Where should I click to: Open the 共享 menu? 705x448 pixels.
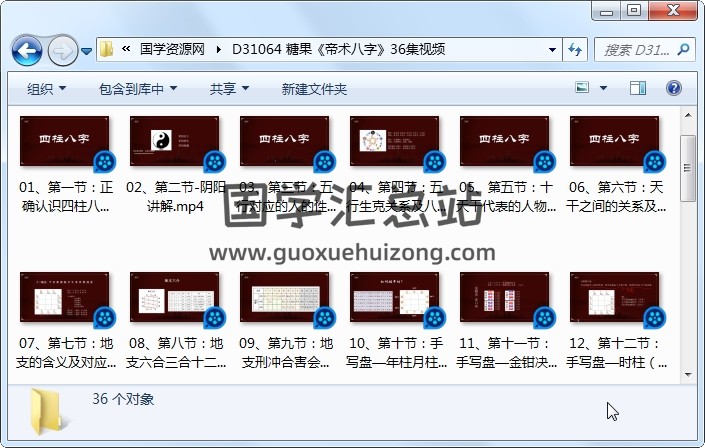229,89
